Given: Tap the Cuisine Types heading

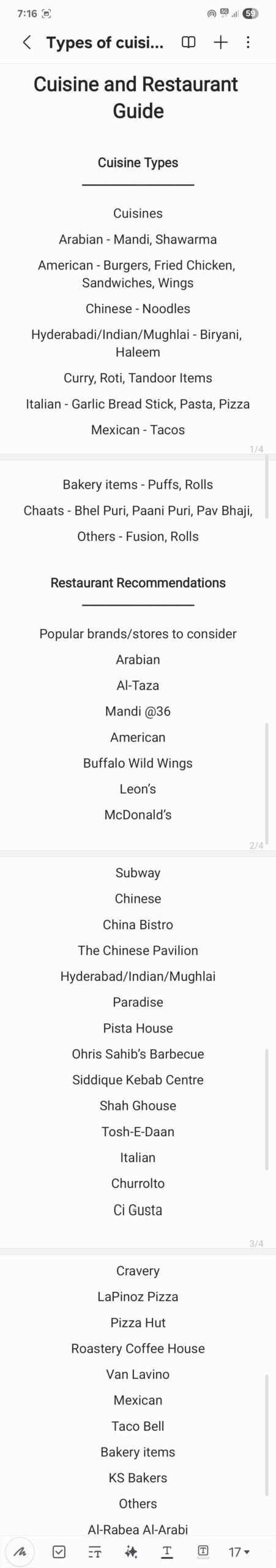Looking at the screenshot, I should coord(138,162).
